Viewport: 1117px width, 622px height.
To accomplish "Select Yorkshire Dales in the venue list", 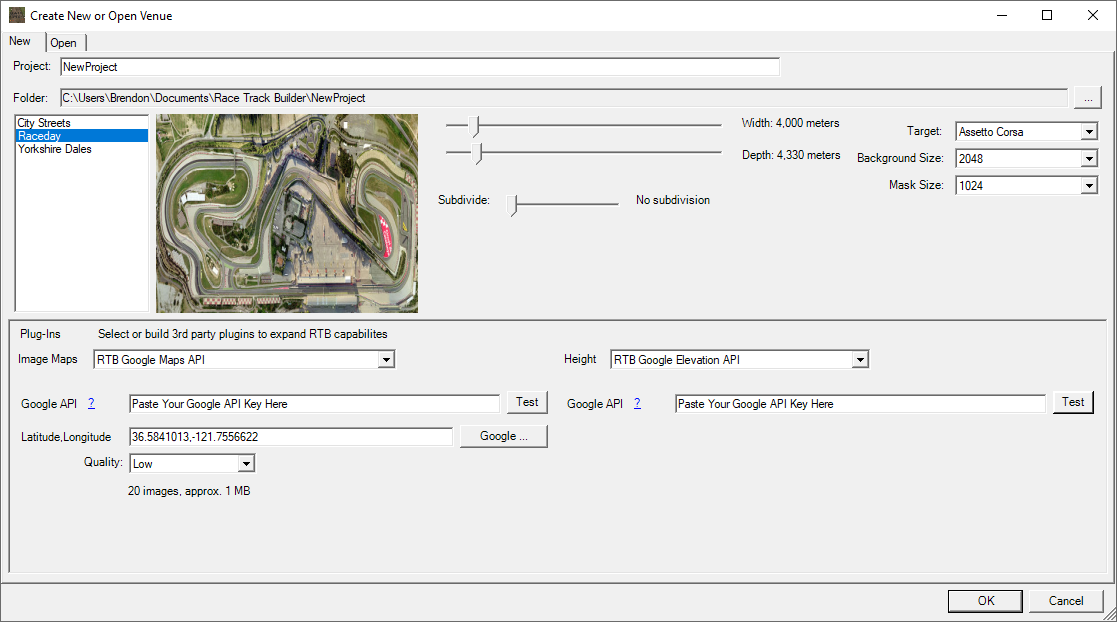I will (55, 149).
